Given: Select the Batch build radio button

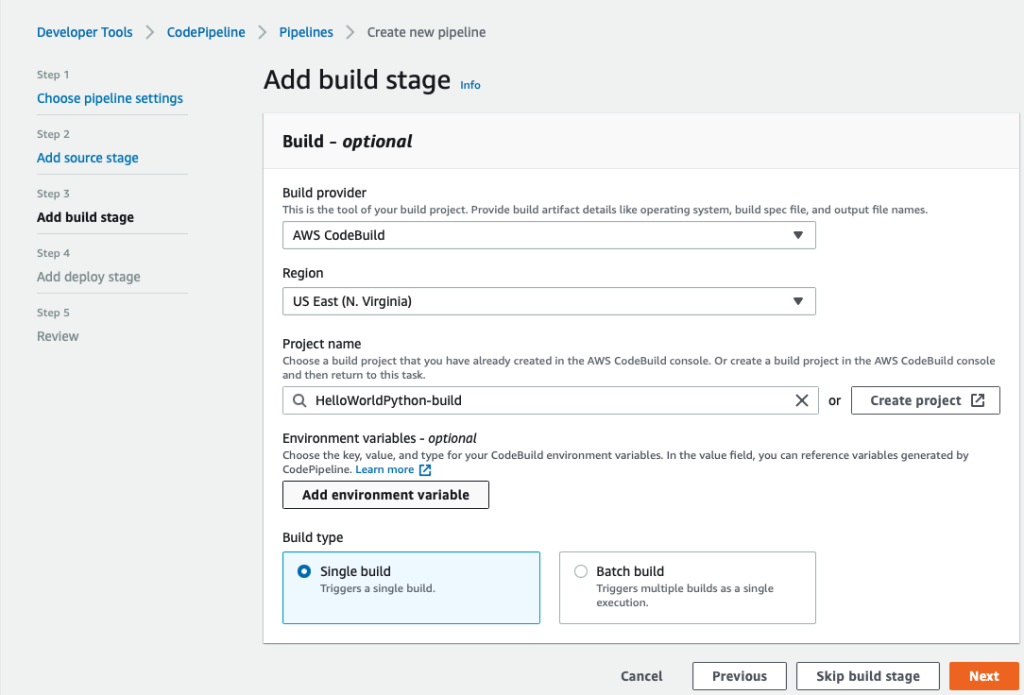Looking at the screenshot, I should 581,572.
